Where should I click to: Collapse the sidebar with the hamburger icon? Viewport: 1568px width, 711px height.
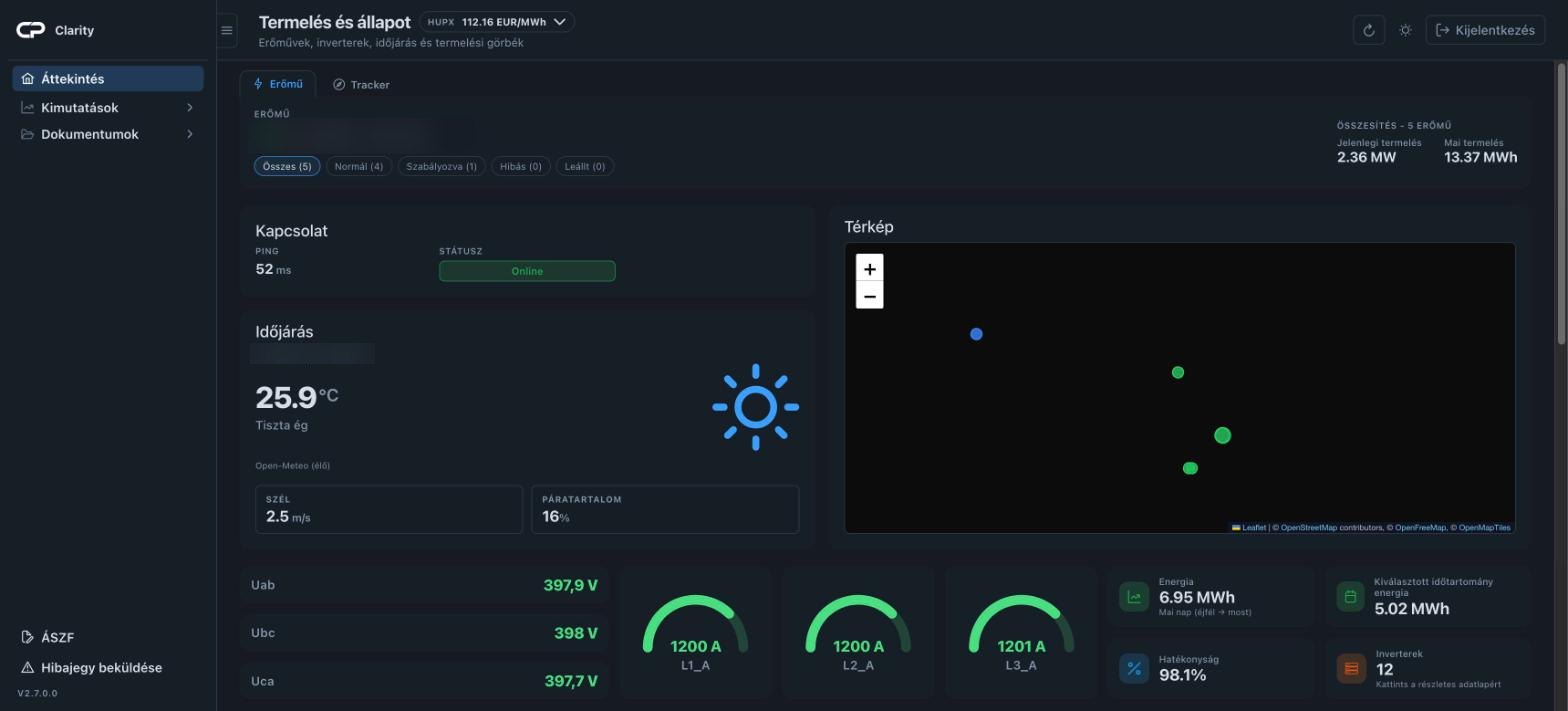[227, 30]
